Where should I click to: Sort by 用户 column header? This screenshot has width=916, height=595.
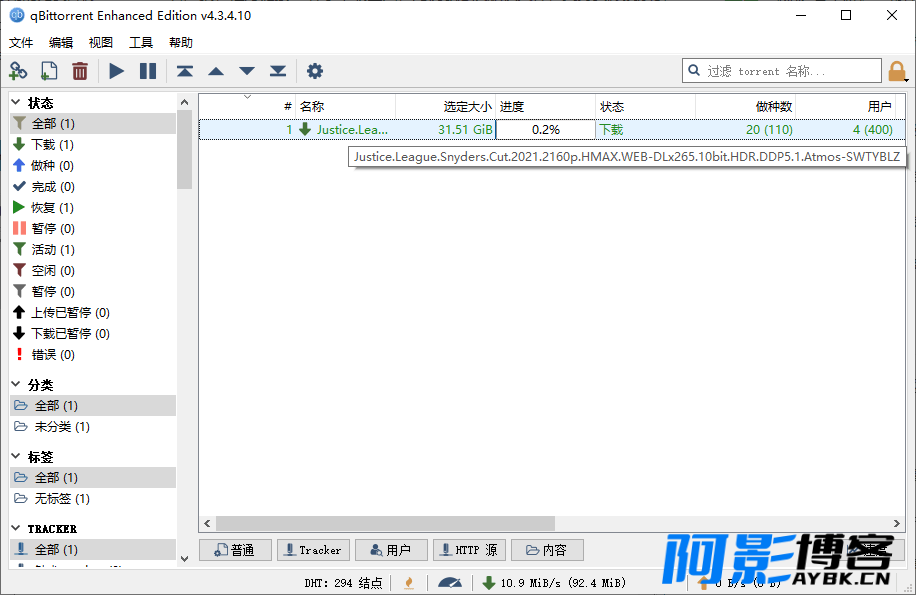(x=845, y=106)
